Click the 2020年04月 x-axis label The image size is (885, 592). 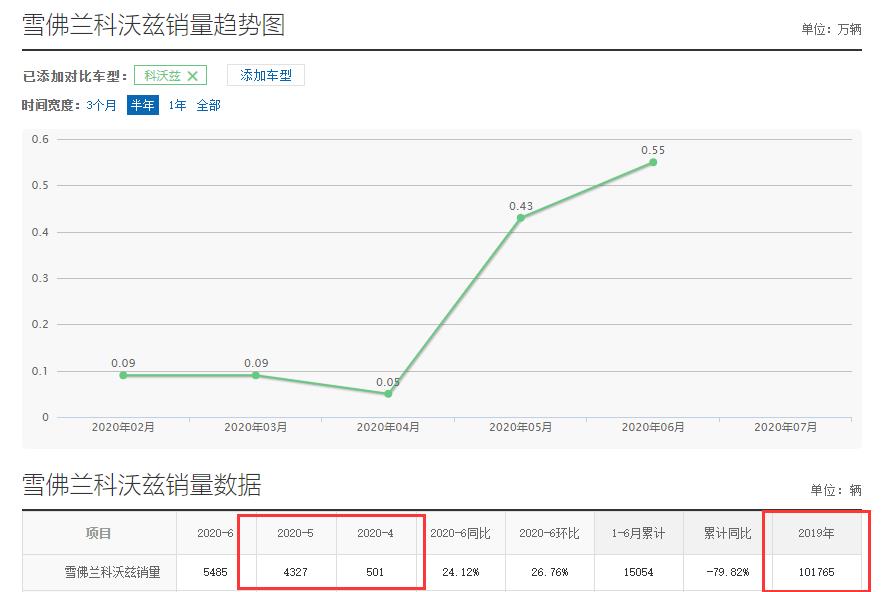388,427
